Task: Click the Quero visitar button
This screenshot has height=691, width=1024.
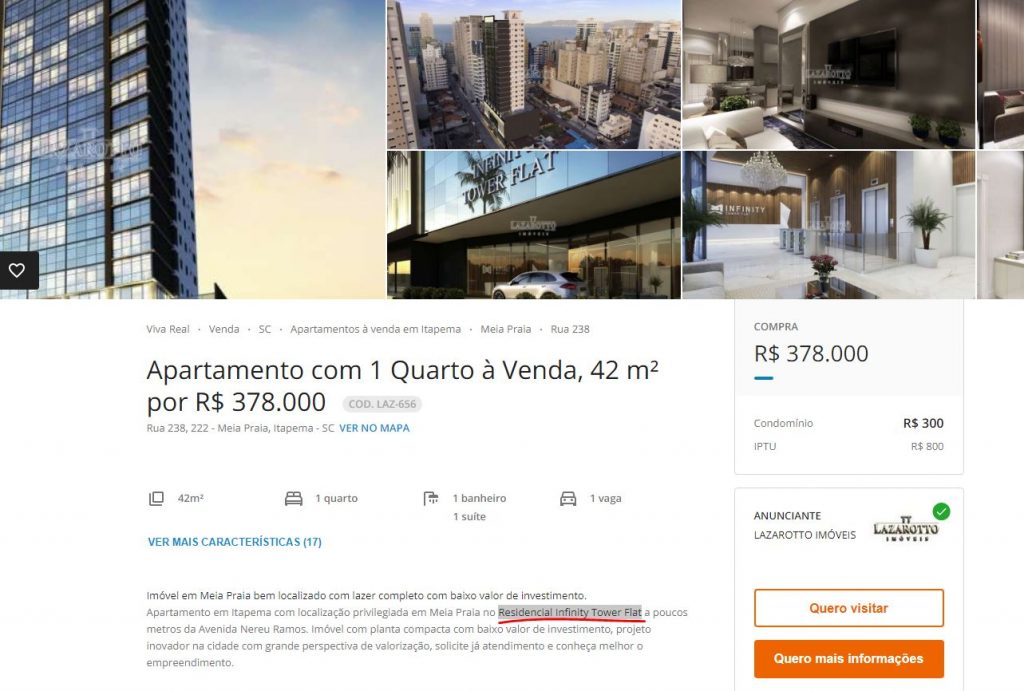Action: (848, 608)
